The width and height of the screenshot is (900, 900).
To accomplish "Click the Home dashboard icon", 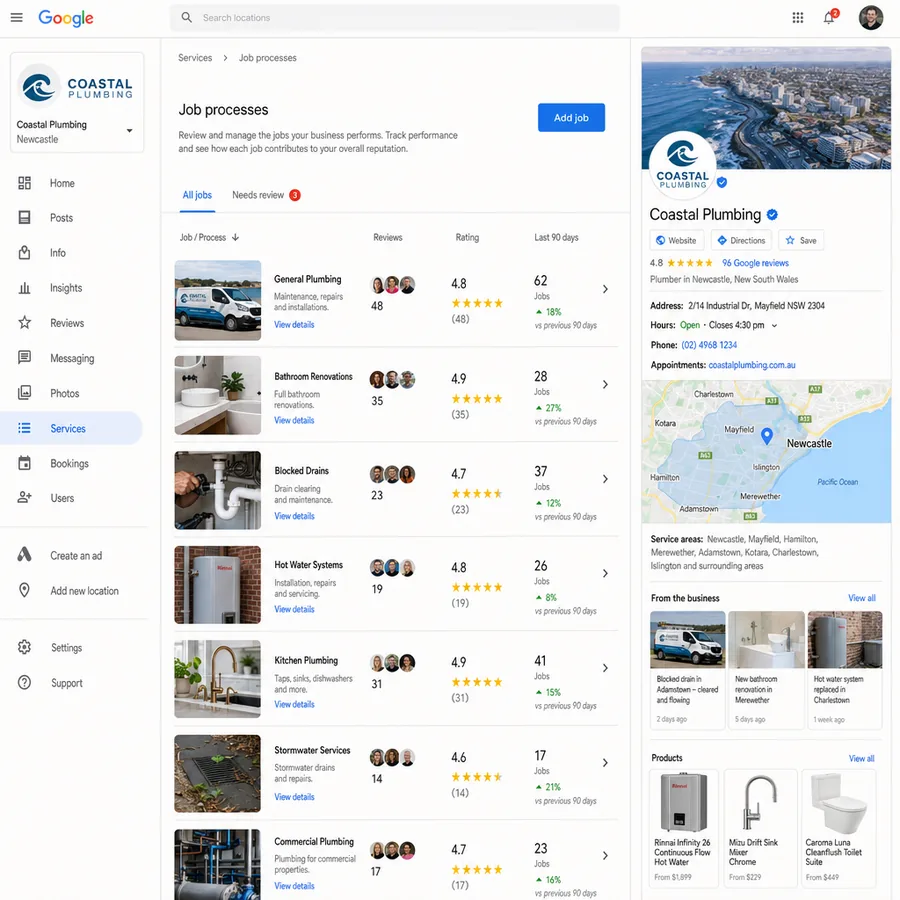I will point(24,183).
